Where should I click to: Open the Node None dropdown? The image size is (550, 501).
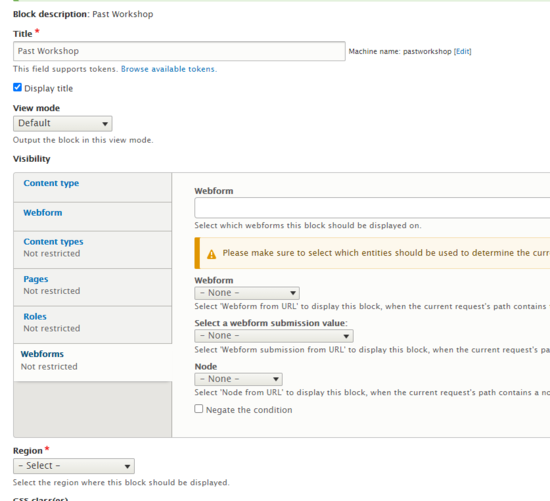point(239,379)
